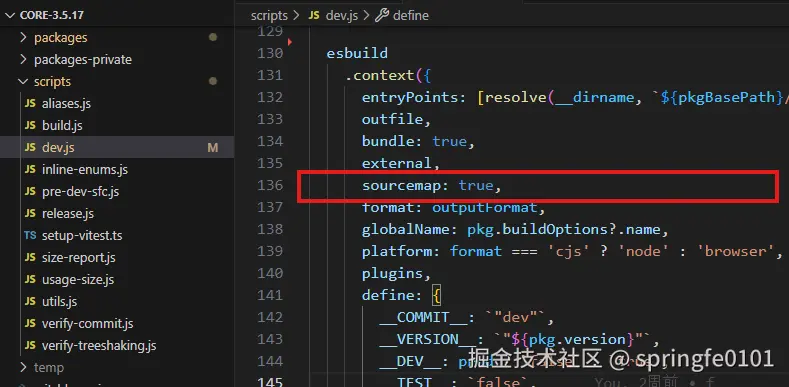
Task: Click outfile on line 133
Action: [x=392, y=119]
